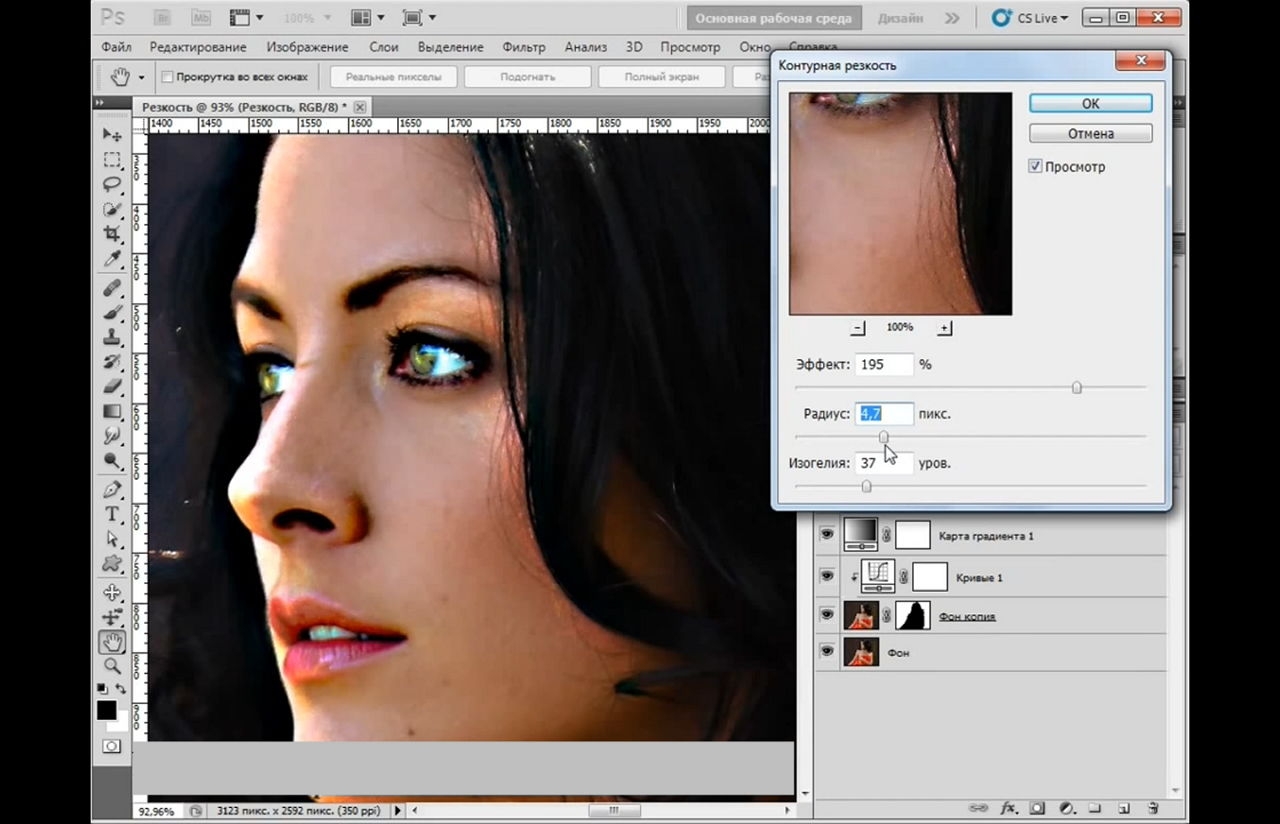Select the Lasso tool in toolbar
Screen dimensions: 1280x824
click(112, 184)
